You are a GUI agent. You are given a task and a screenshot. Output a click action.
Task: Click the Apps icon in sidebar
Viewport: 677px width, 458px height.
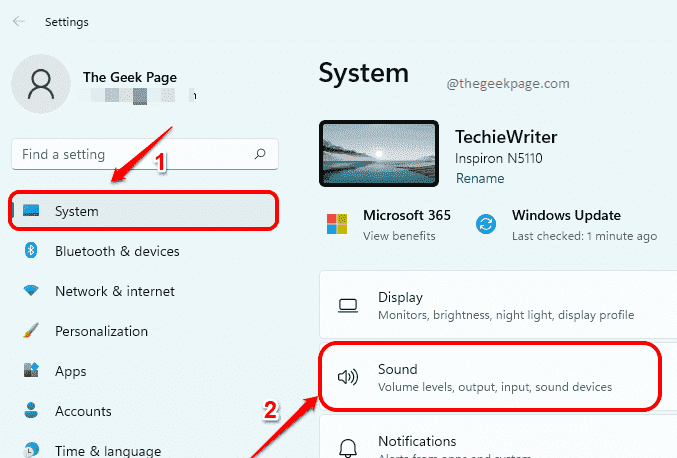(x=31, y=370)
